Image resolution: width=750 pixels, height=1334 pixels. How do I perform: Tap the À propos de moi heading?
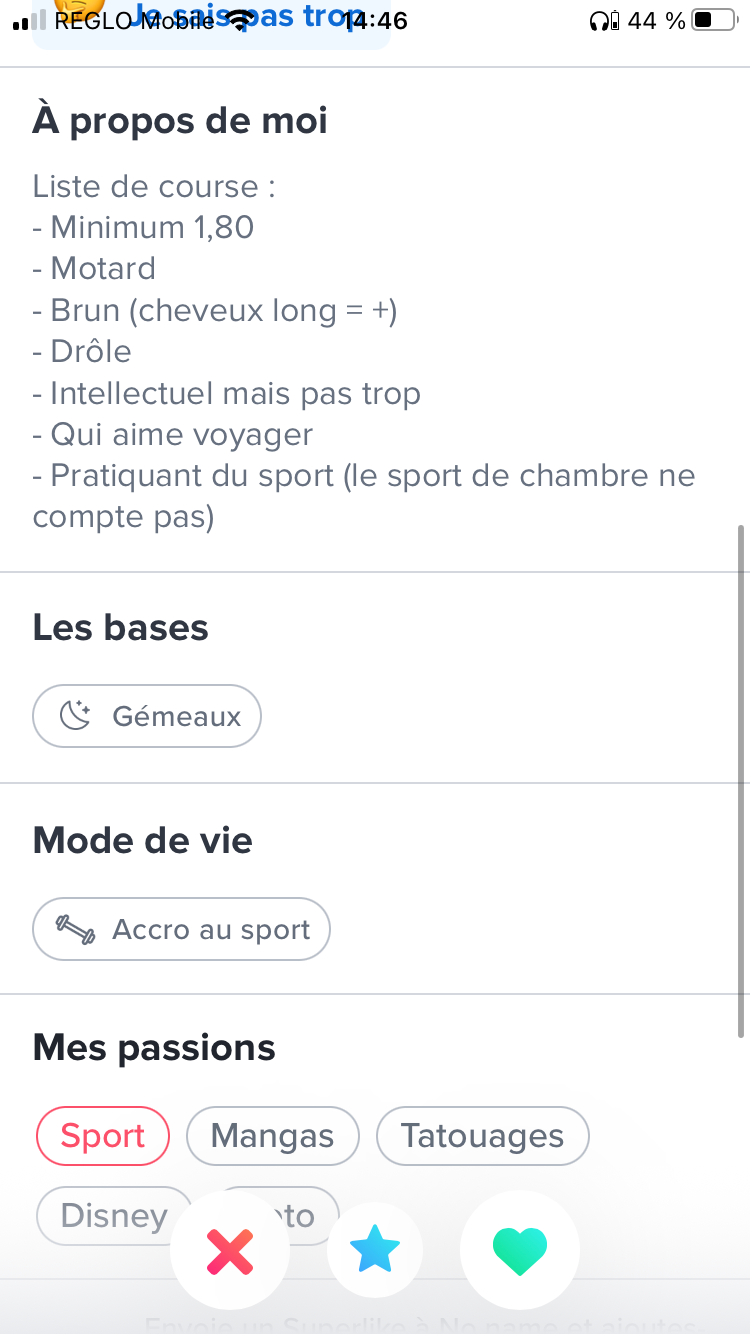(180, 121)
